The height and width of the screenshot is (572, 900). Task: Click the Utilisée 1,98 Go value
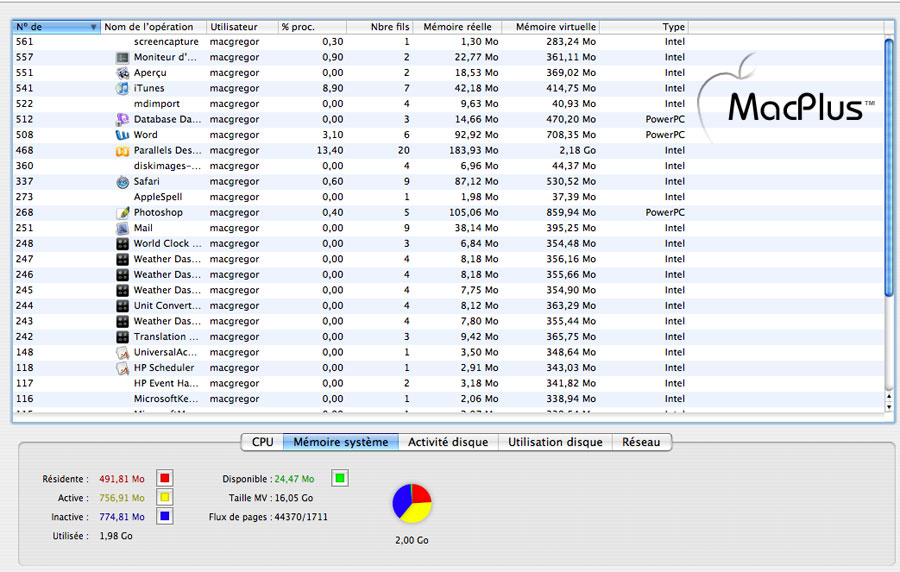pos(116,536)
